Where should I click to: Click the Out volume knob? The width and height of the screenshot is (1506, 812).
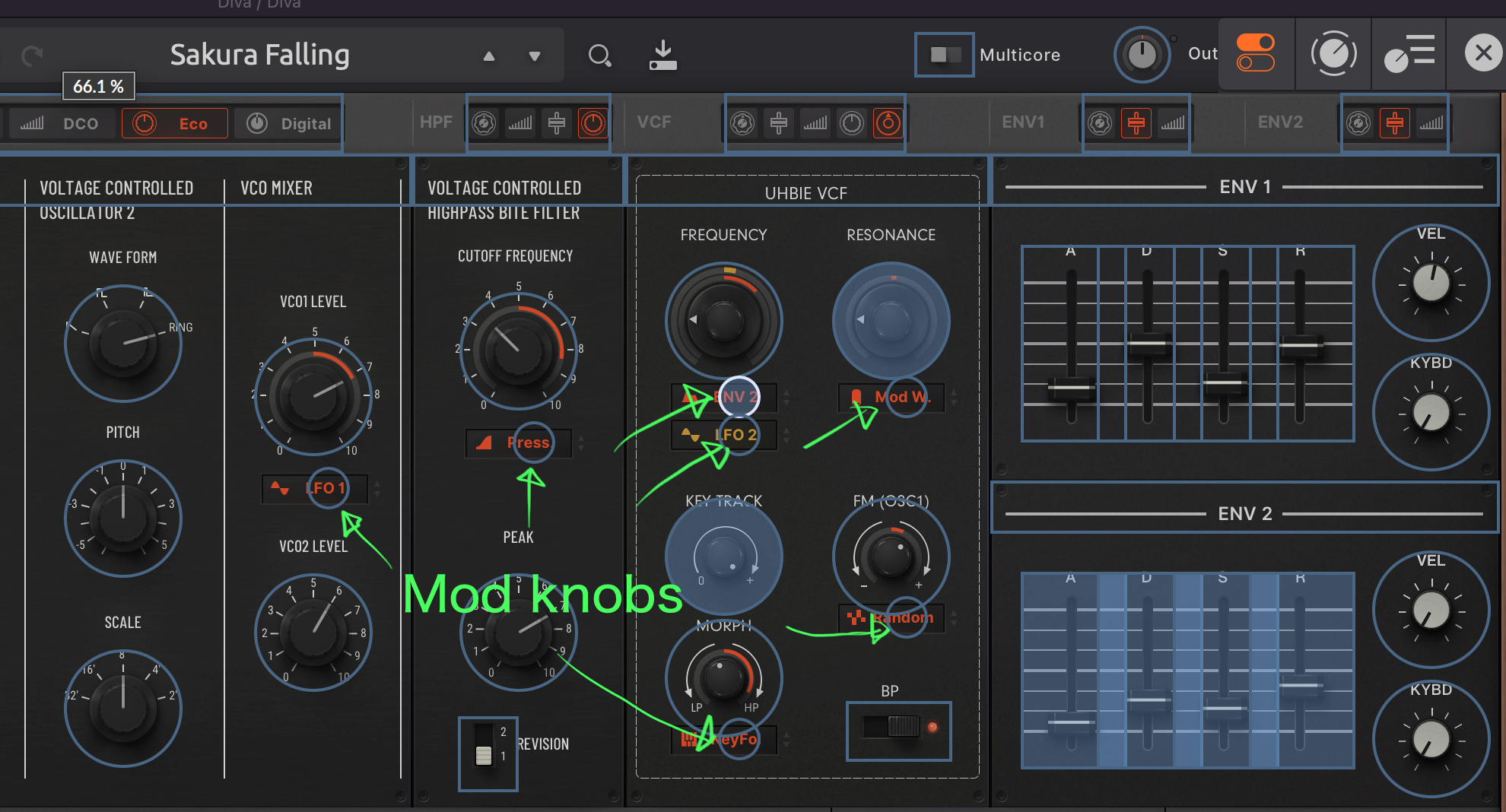(1142, 55)
